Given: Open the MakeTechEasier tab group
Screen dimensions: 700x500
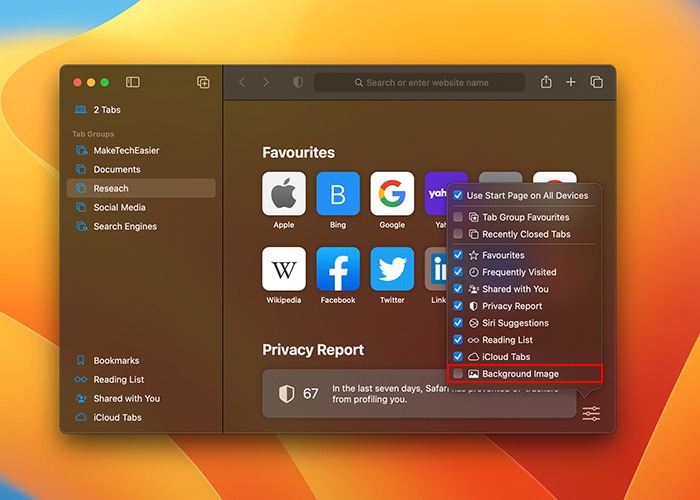Looking at the screenshot, I should pos(141,150).
